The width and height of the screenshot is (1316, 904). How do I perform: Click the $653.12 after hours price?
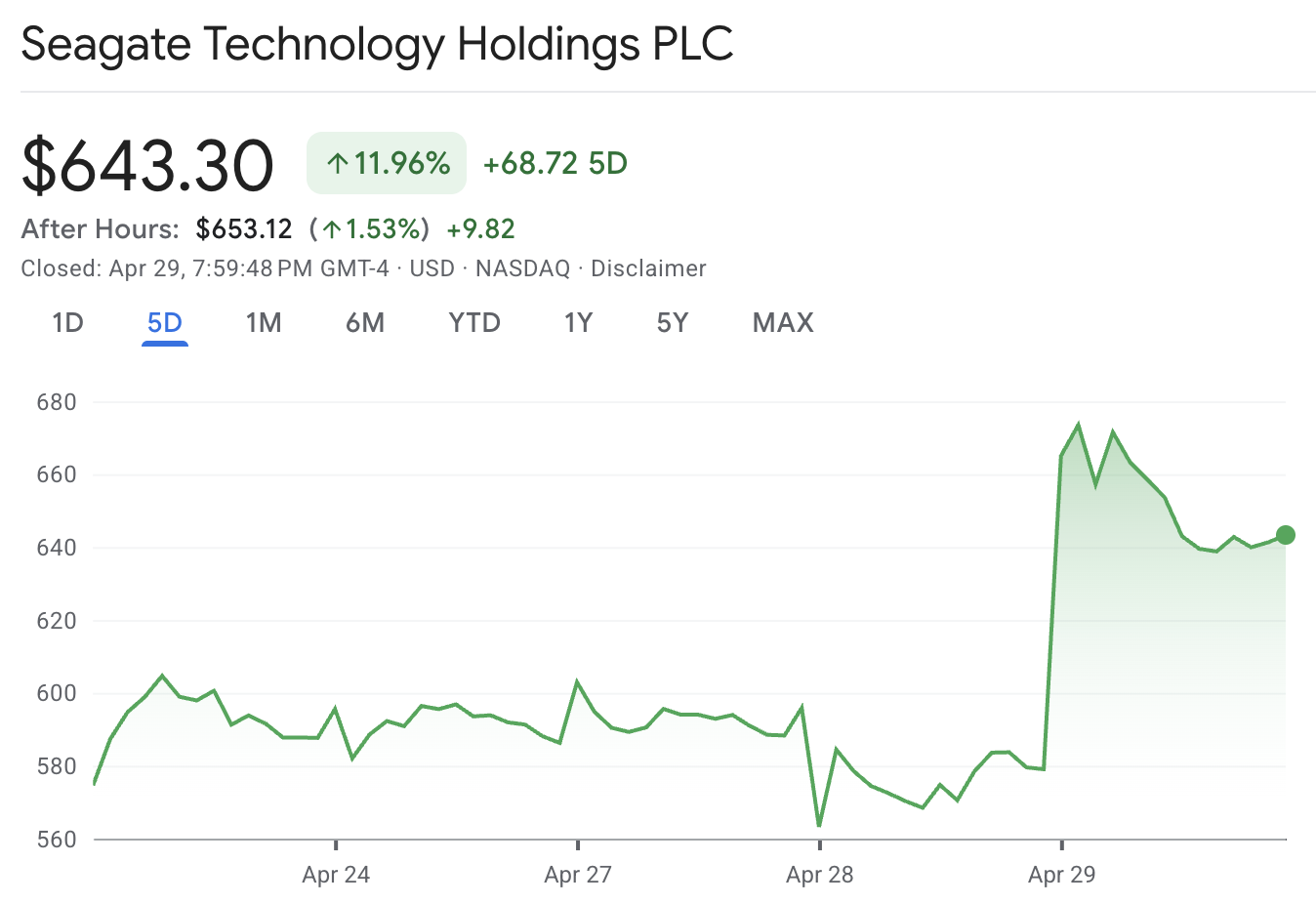pos(244,229)
